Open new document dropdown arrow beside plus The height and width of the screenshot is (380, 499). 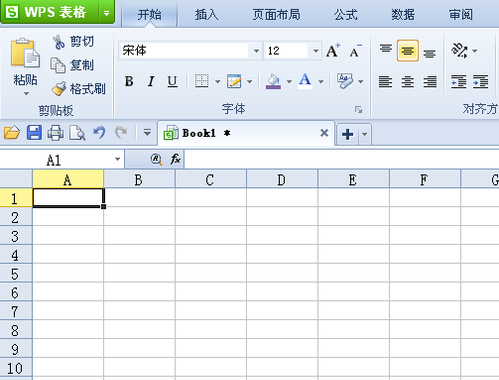pos(365,134)
